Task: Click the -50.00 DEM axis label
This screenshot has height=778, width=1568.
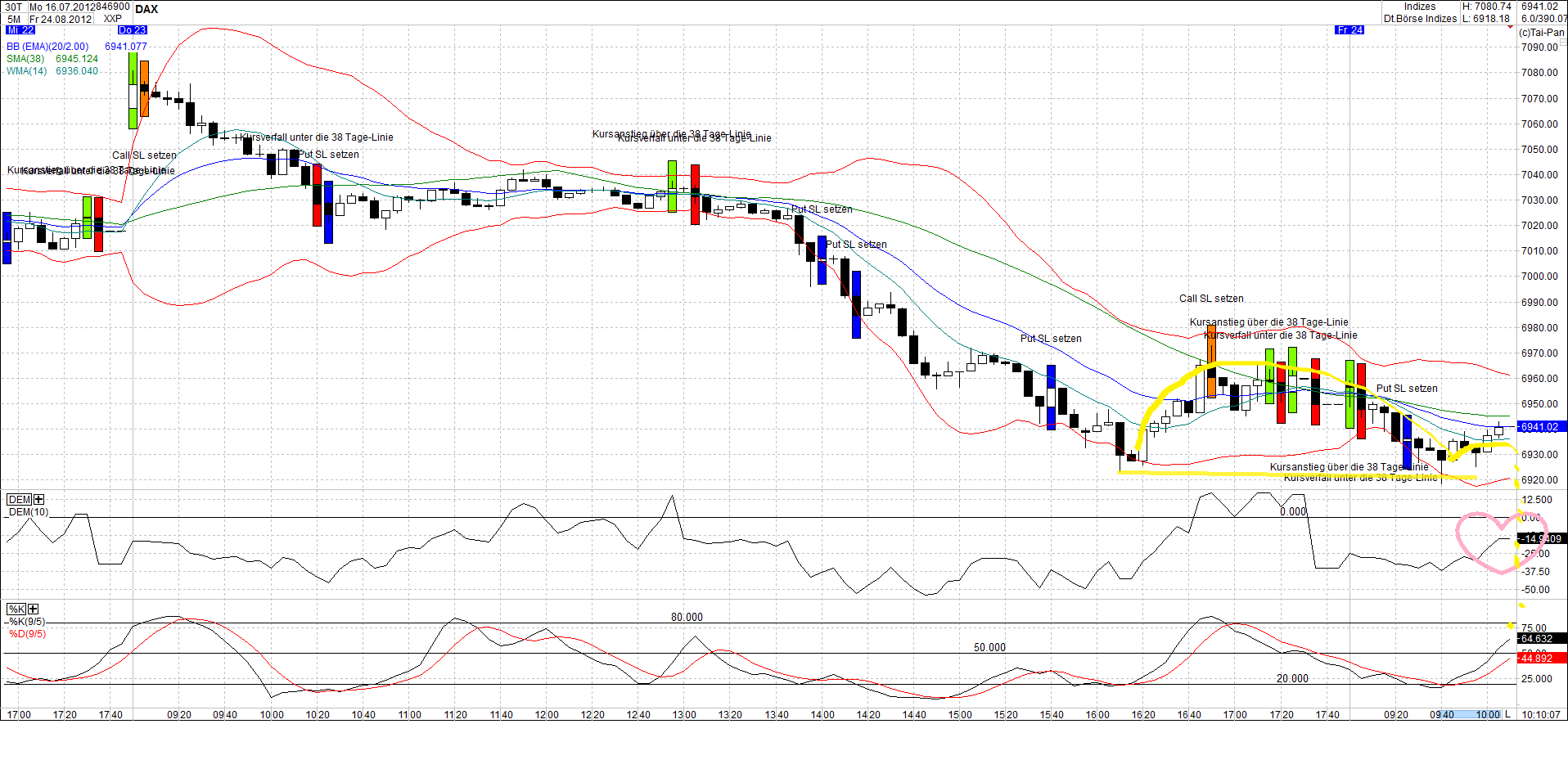Action: pos(1536,590)
